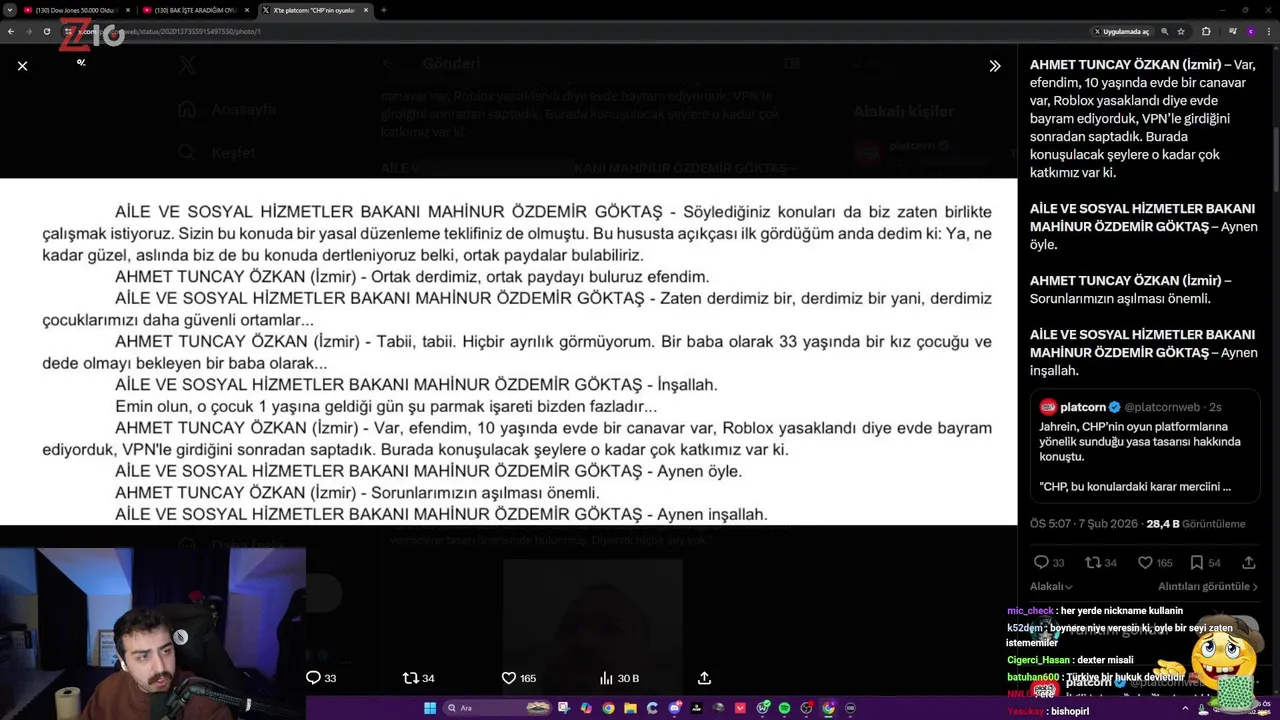Open File Explorer from the taskbar
The width and height of the screenshot is (1280, 720).
pos(630,708)
